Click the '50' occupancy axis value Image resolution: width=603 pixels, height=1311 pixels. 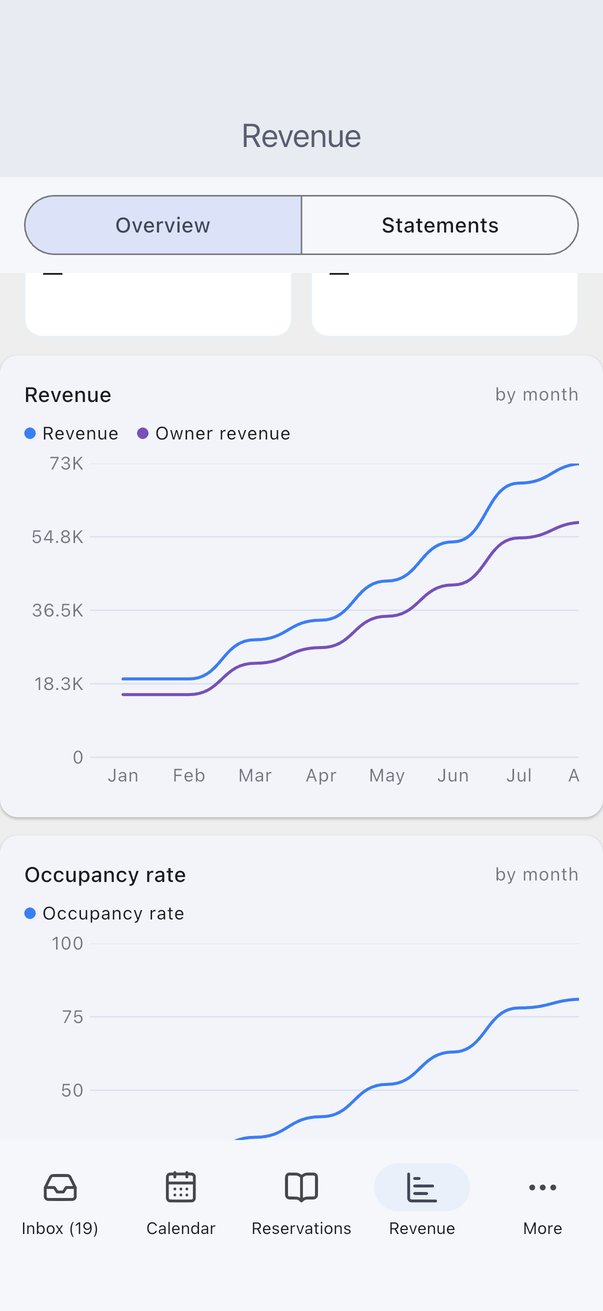pos(72,1090)
